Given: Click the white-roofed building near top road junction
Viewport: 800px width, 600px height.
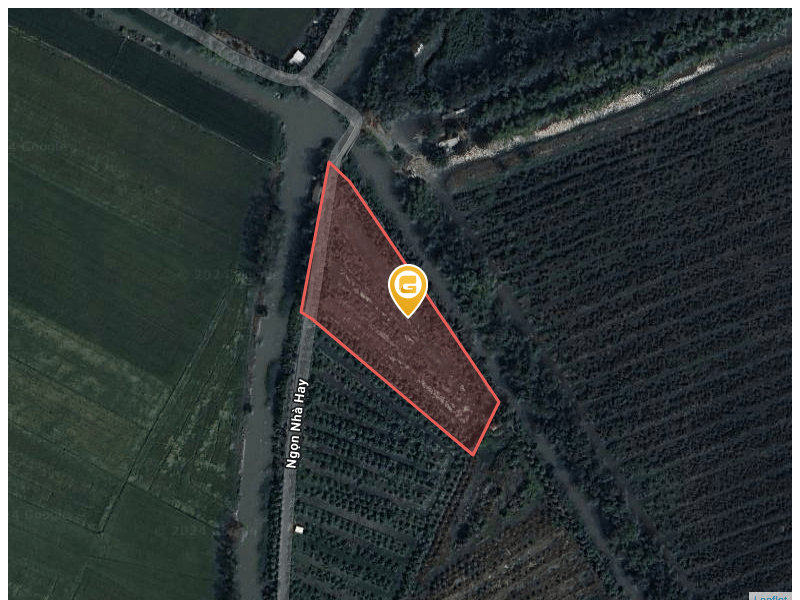Looking at the screenshot, I should 297,57.
